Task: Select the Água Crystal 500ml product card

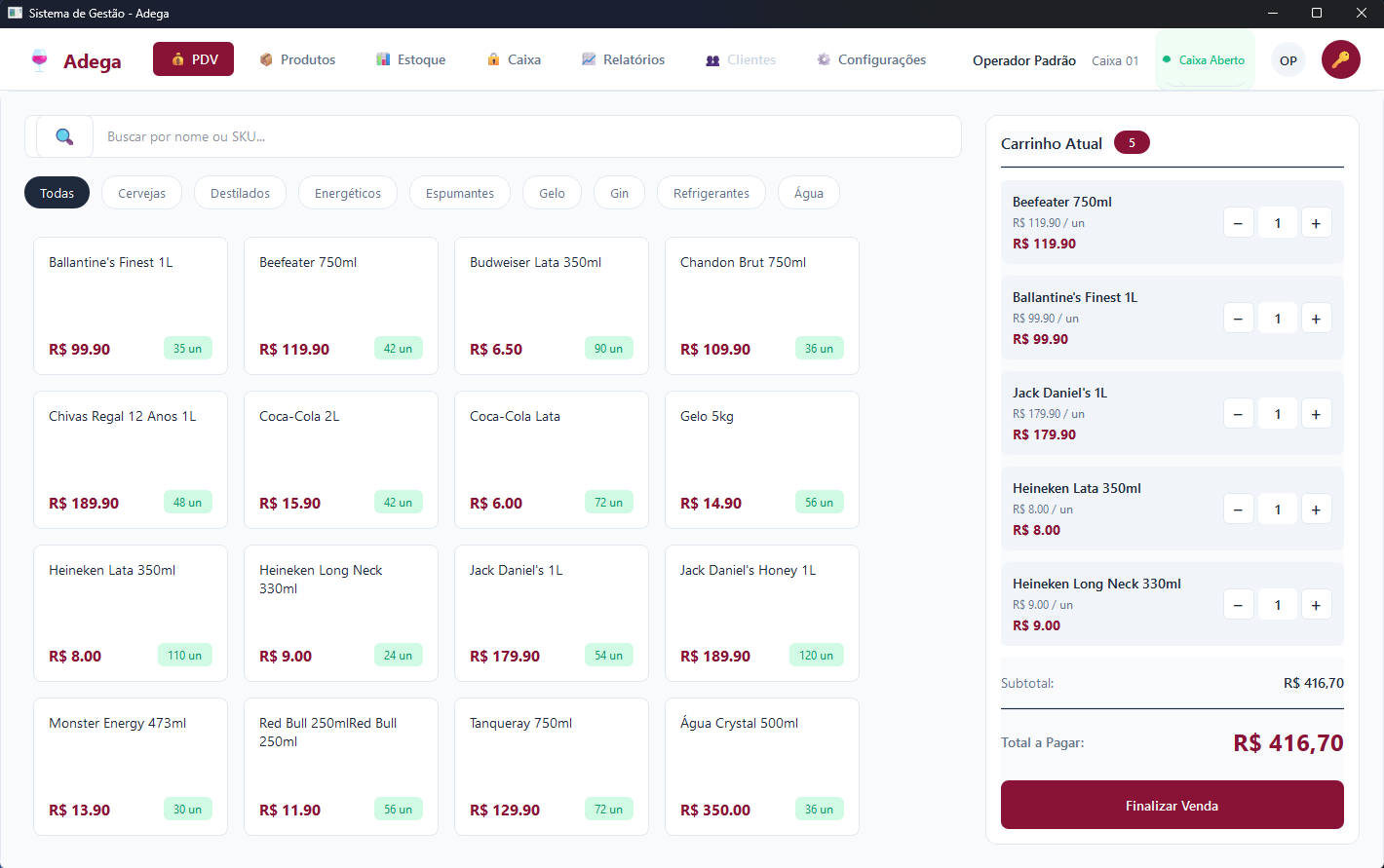Action: [762, 767]
